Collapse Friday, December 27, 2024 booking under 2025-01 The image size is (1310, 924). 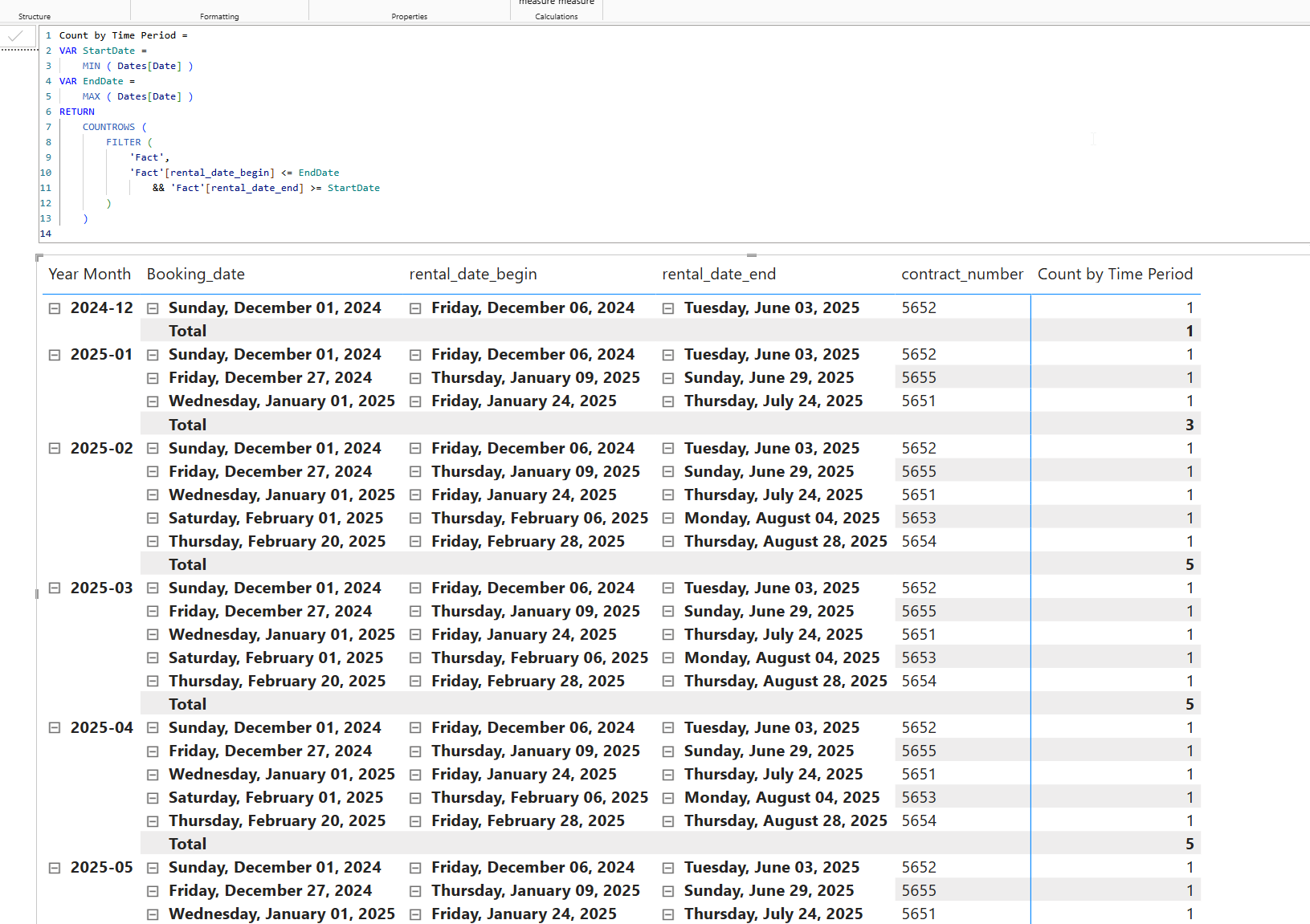pyautogui.click(x=153, y=378)
